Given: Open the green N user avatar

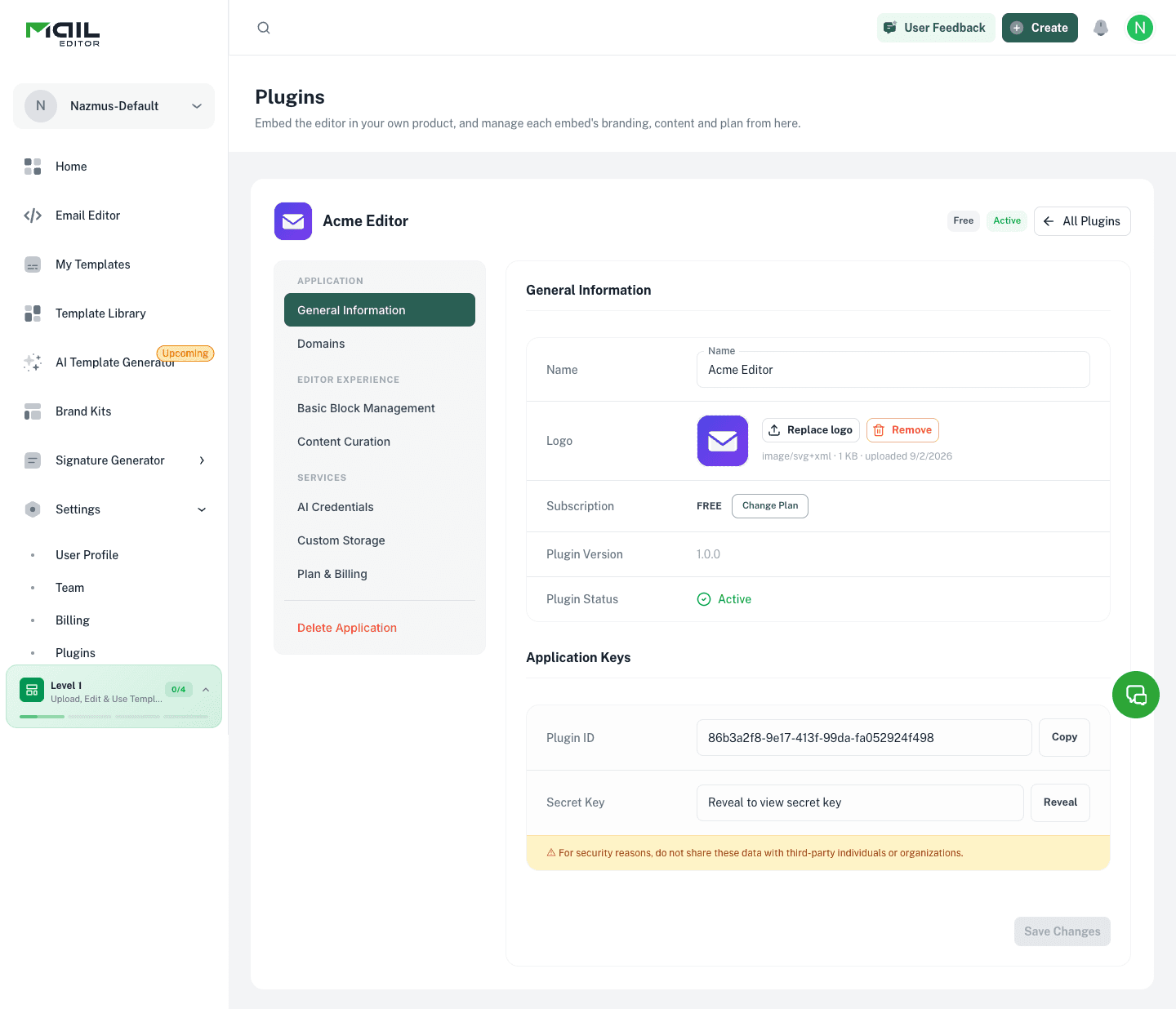Looking at the screenshot, I should pyautogui.click(x=1140, y=28).
